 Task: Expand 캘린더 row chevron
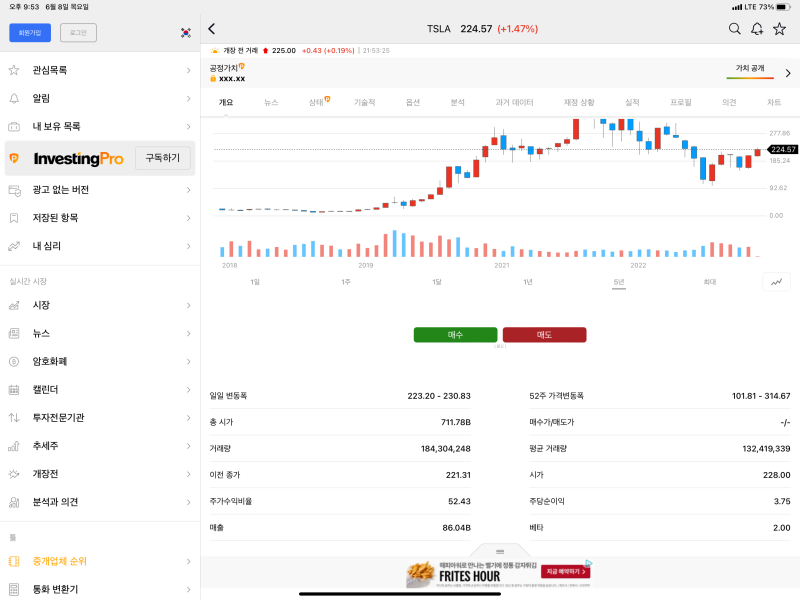pyautogui.click(x=188, y=390)
